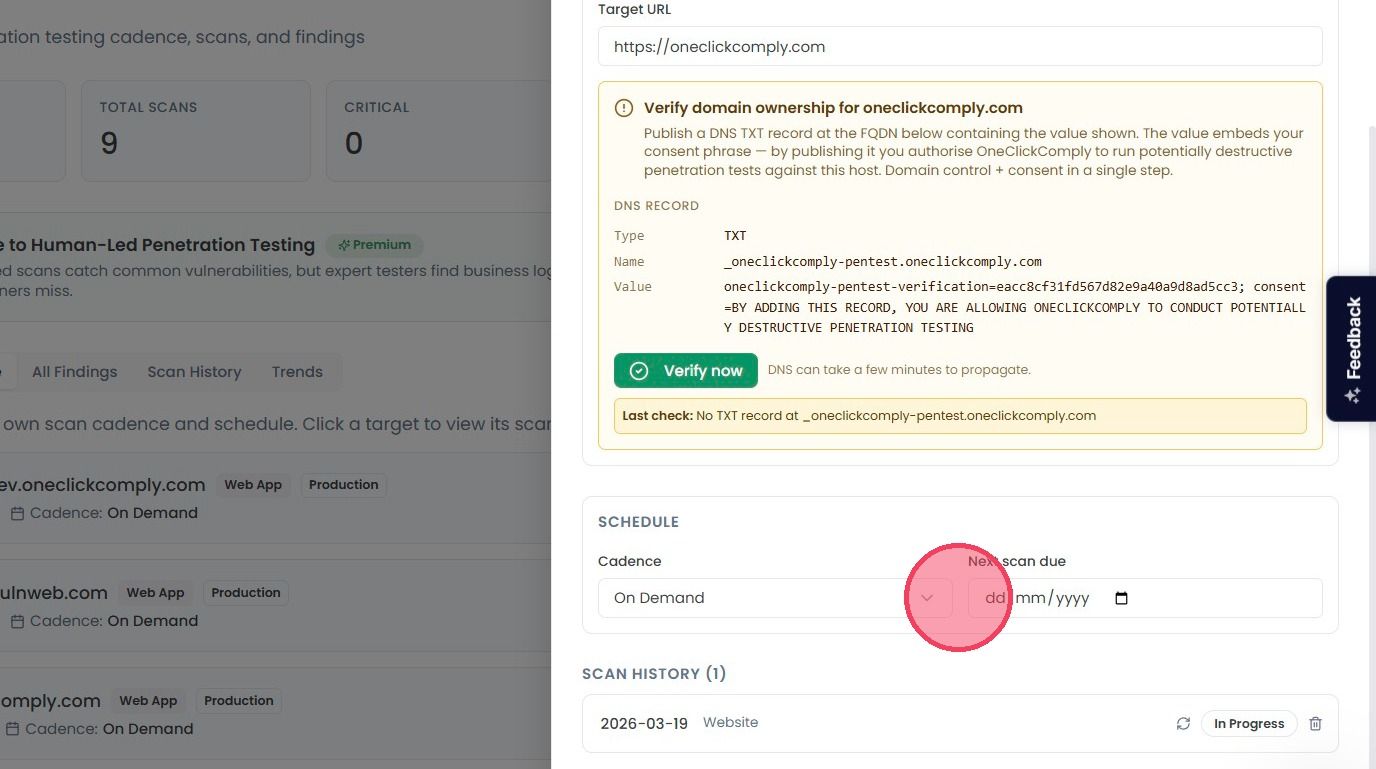Select the DNS record Name value
Screen dimensions: 1376x769
883,262
